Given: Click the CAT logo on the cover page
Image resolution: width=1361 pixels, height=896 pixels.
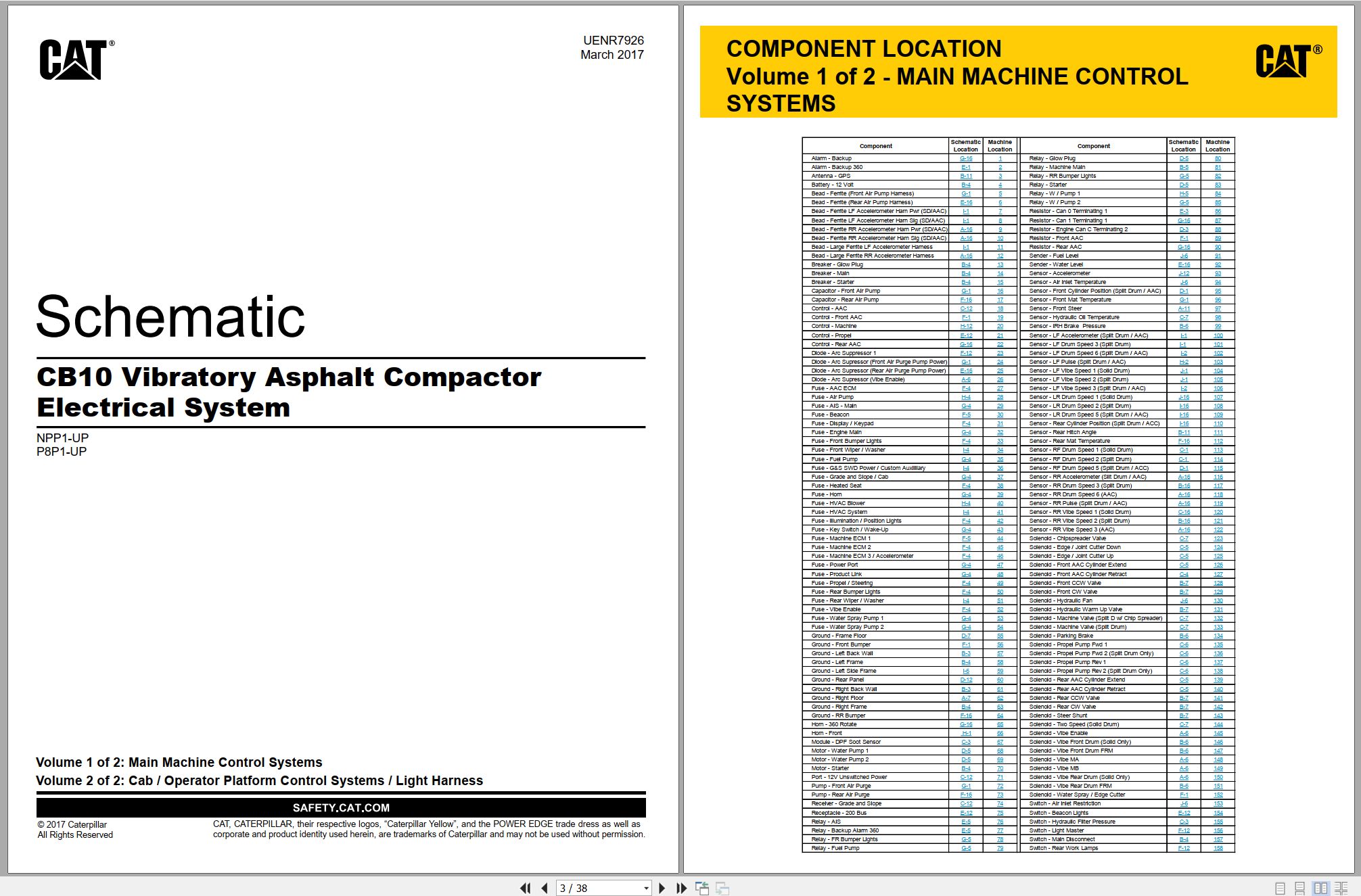Looking at the screenshot, I should (76, 60).
